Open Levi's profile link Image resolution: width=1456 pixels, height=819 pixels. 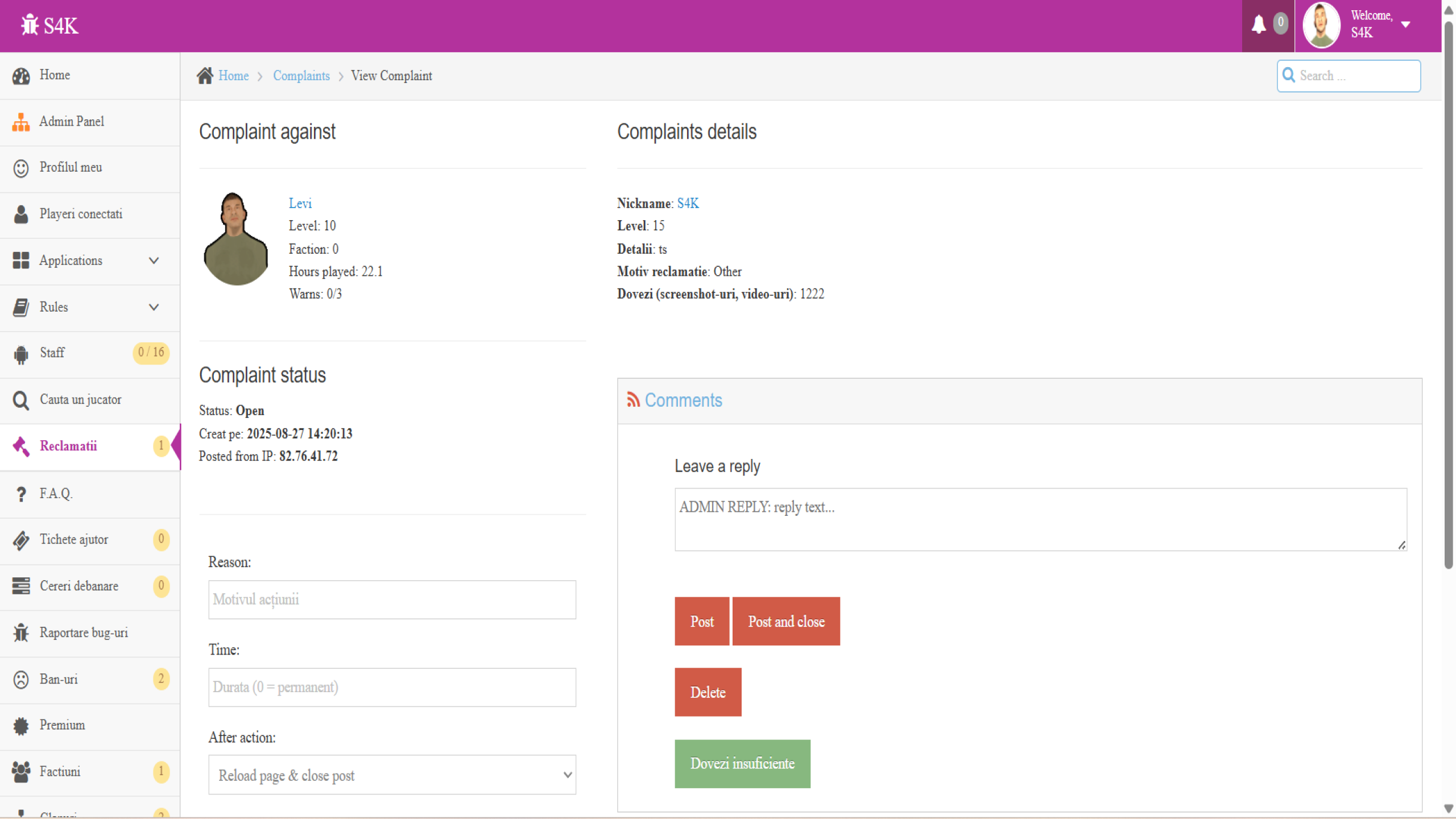point(300,204)
